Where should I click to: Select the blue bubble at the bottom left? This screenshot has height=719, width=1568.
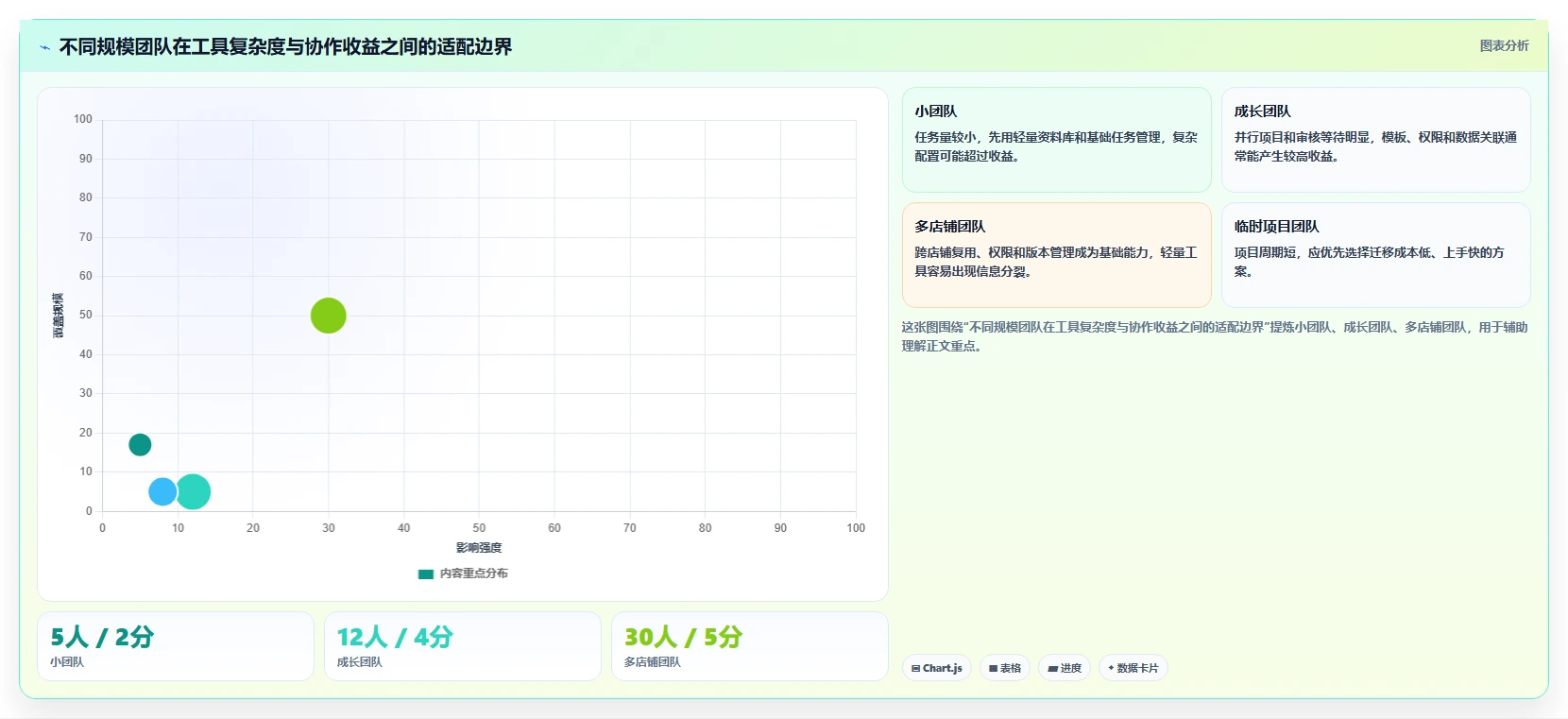coord(162,491)
